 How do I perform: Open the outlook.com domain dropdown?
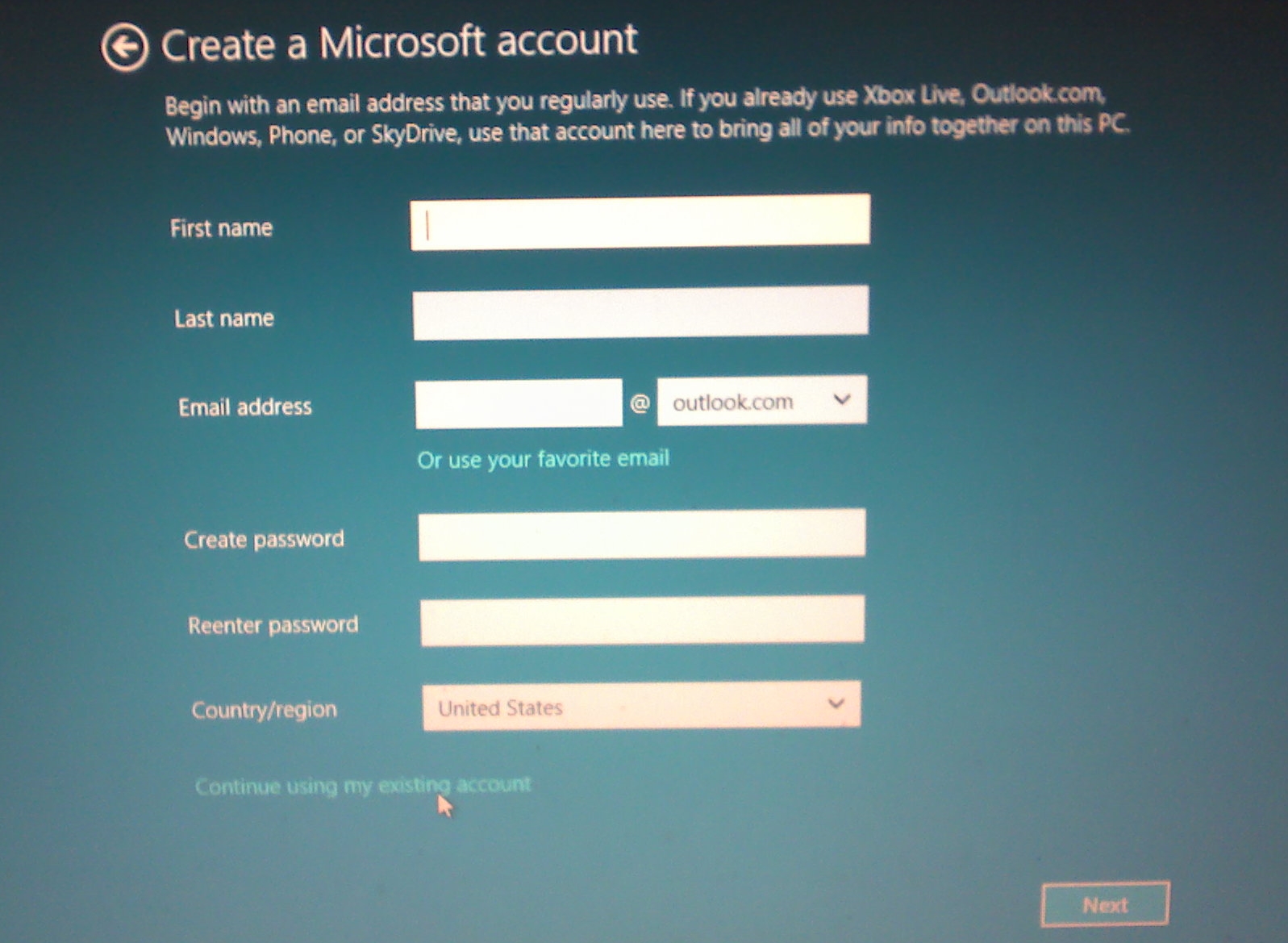762,400
